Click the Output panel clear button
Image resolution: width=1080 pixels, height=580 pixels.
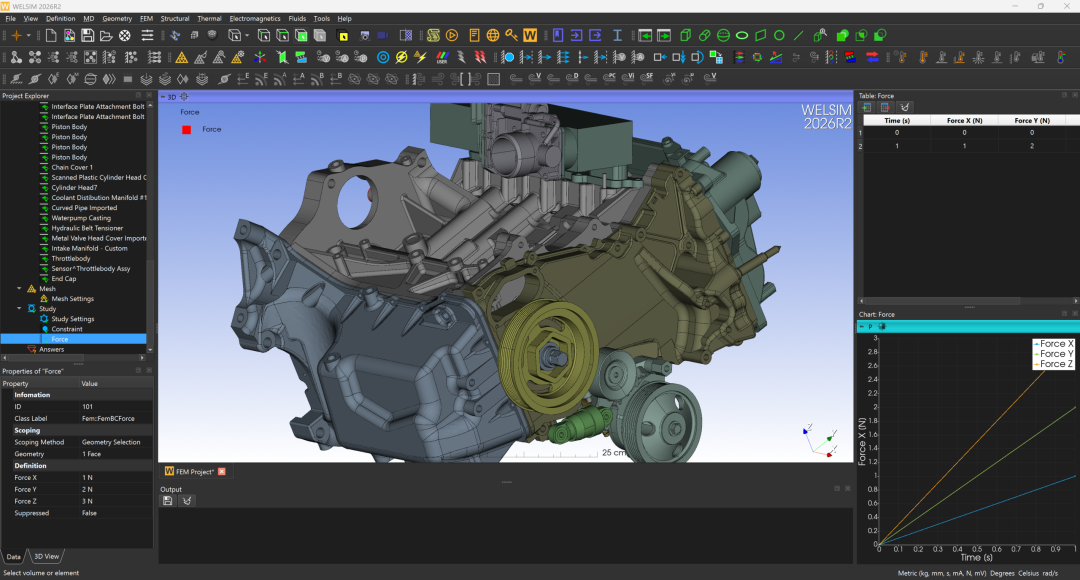[187, 501]
